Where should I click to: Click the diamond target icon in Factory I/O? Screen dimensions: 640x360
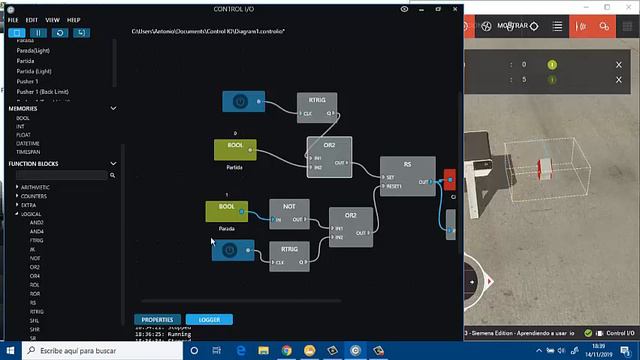pyautogui.click(x=534, y=26)
